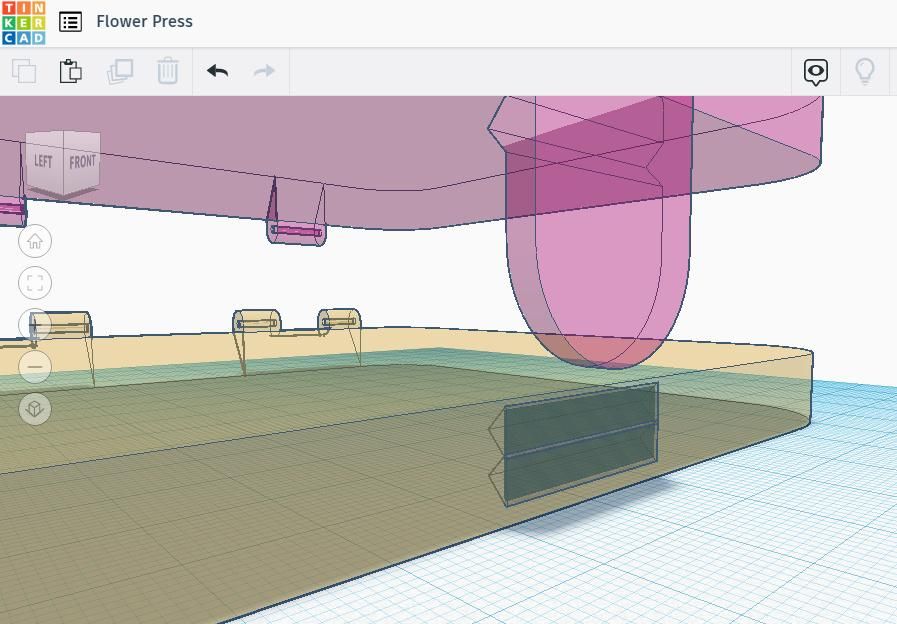The image size is (897, 624).
Task: Click the Show all lightbulb icon
Action: pos(865,71)
